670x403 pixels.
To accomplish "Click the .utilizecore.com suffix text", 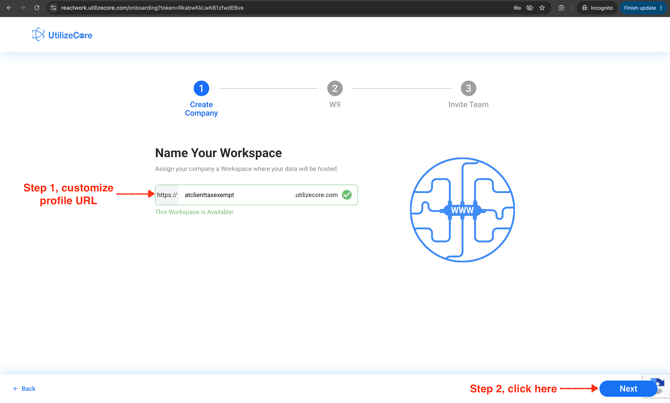I will point(316,195).
